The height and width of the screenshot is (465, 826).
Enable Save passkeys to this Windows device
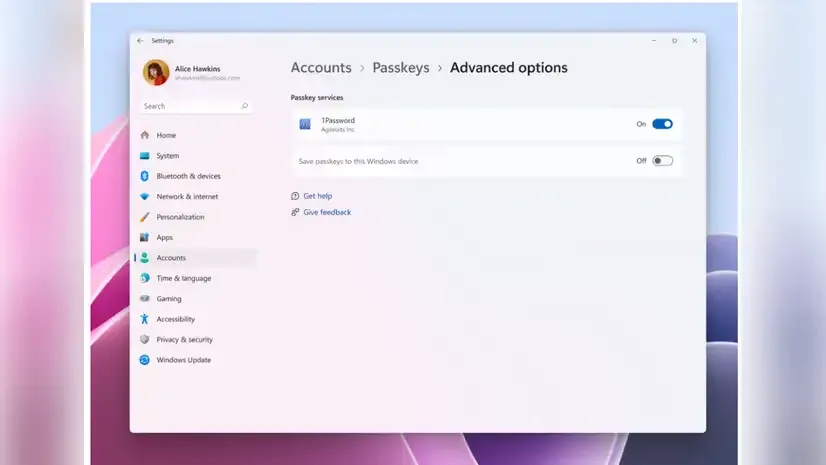(662, 161)
